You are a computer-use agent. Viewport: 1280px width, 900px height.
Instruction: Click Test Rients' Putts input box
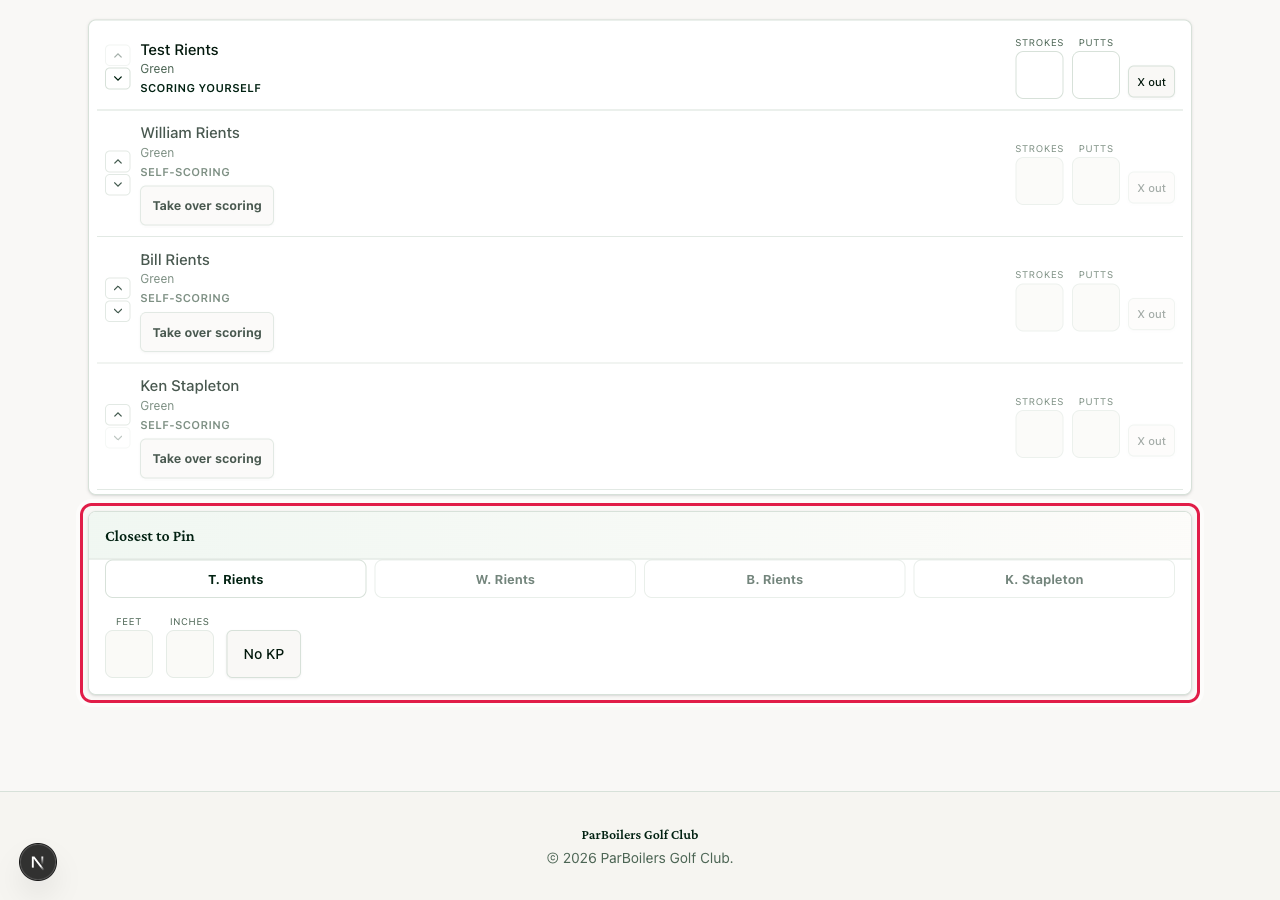pos(1096,75)
